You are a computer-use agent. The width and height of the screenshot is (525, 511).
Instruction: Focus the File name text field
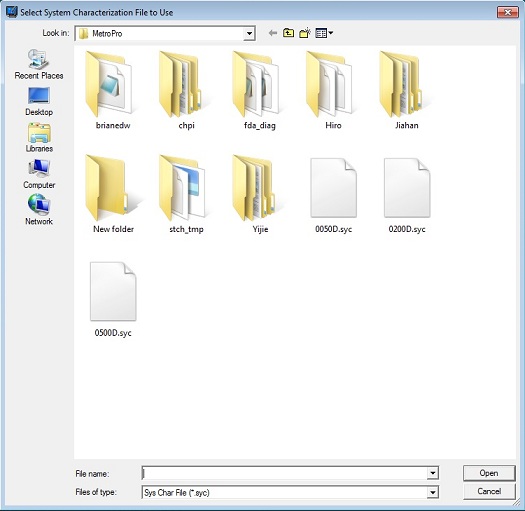point(285,473)
